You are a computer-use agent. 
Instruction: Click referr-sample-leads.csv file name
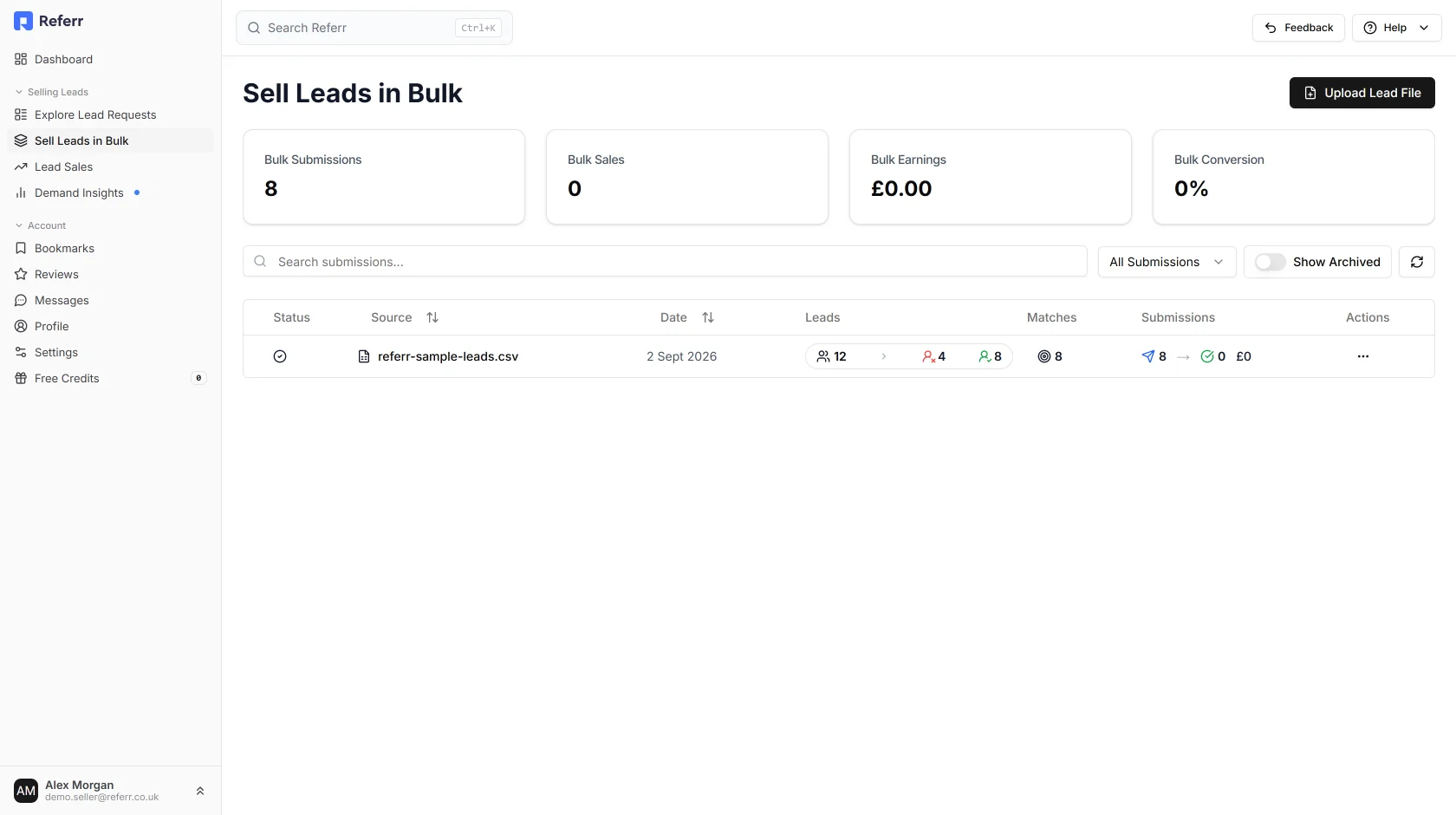[x=448, y=356]
